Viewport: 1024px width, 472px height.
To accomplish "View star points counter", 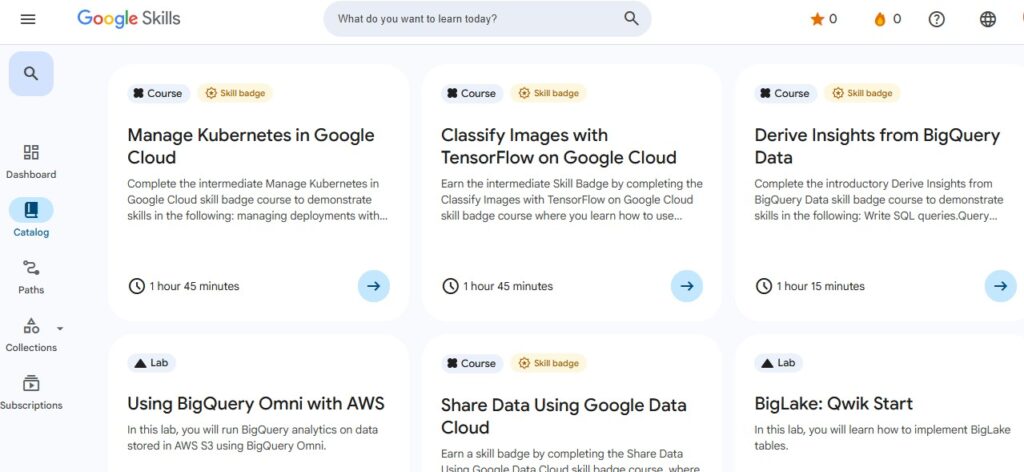I will pos(823,19).
